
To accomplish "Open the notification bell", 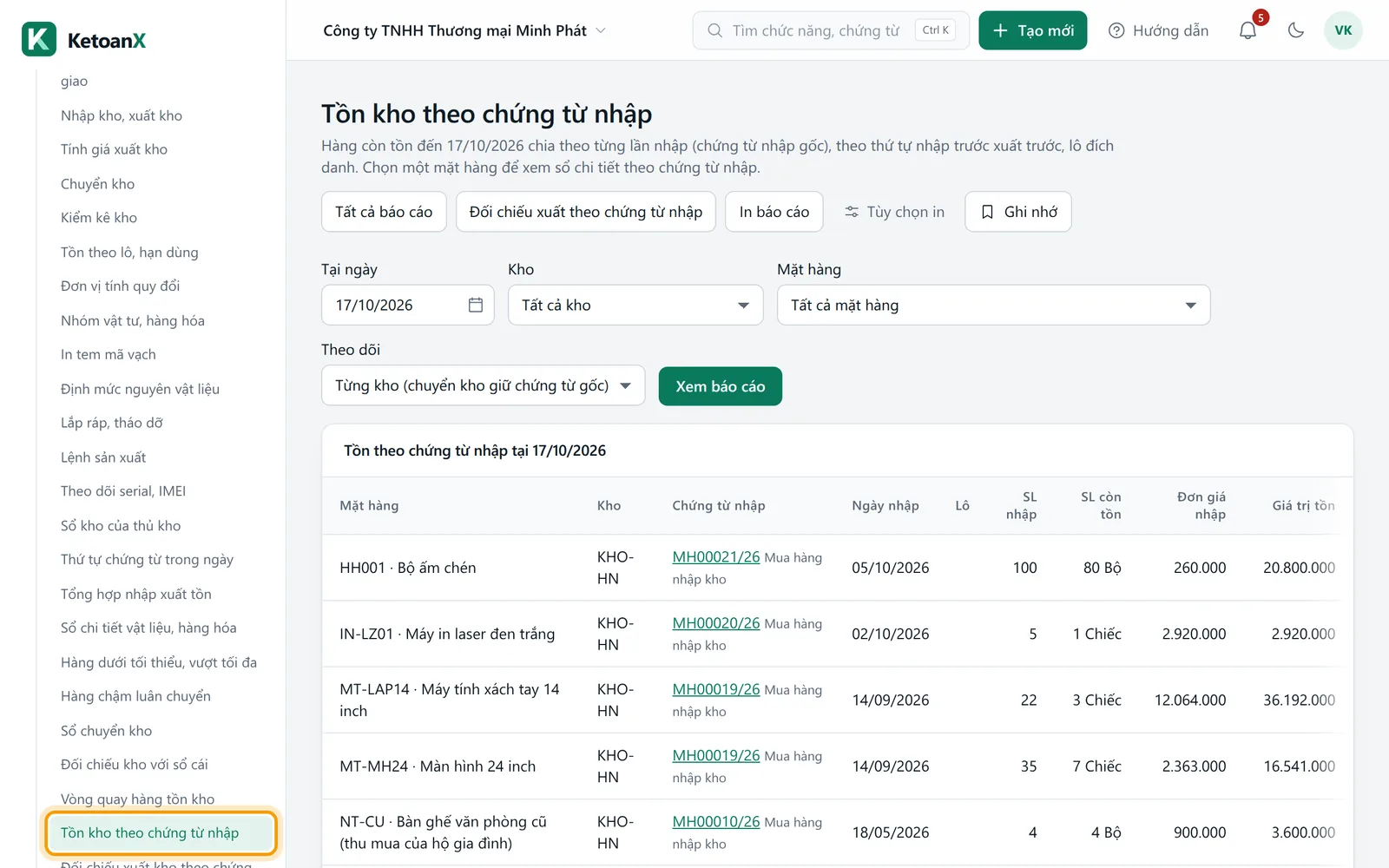I will pos(1247,30).
